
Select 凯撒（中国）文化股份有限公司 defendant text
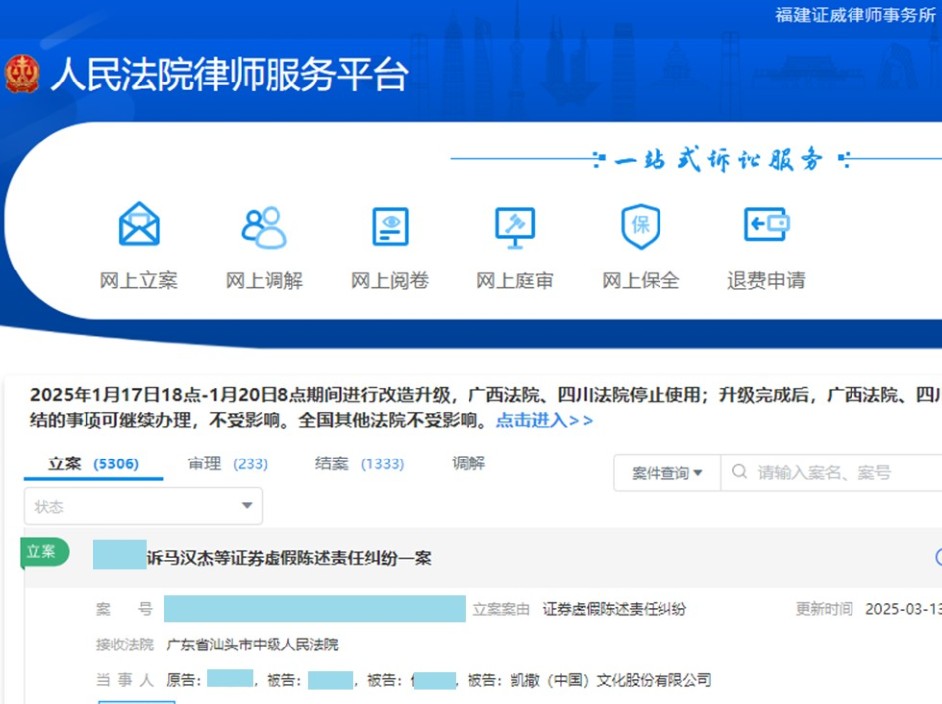click(x=611, y=680)
